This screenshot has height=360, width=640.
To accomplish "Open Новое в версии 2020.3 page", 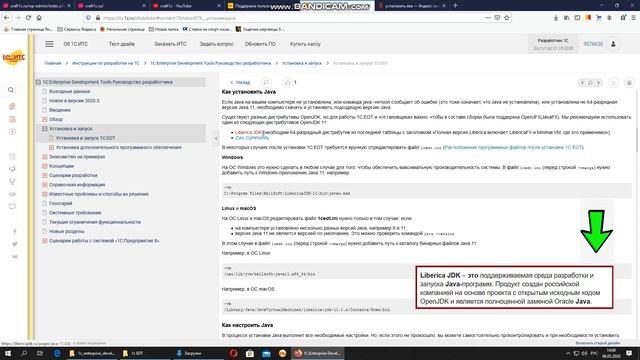I will point(74,100).
